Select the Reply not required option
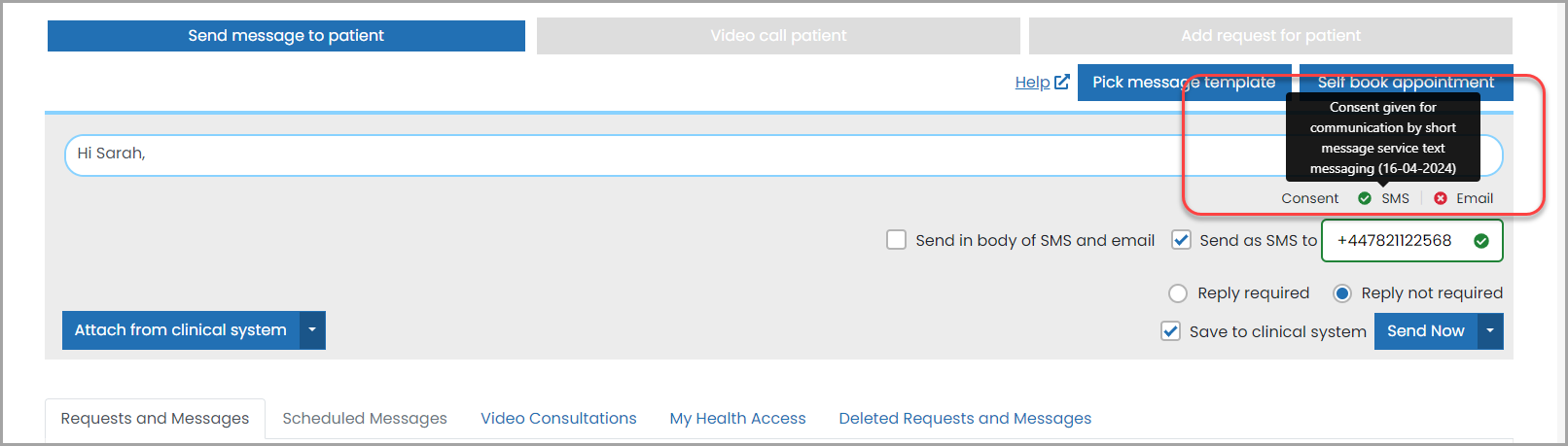Image resolution: width=1568 pixels, height=446 pixels. [1342, 293]
